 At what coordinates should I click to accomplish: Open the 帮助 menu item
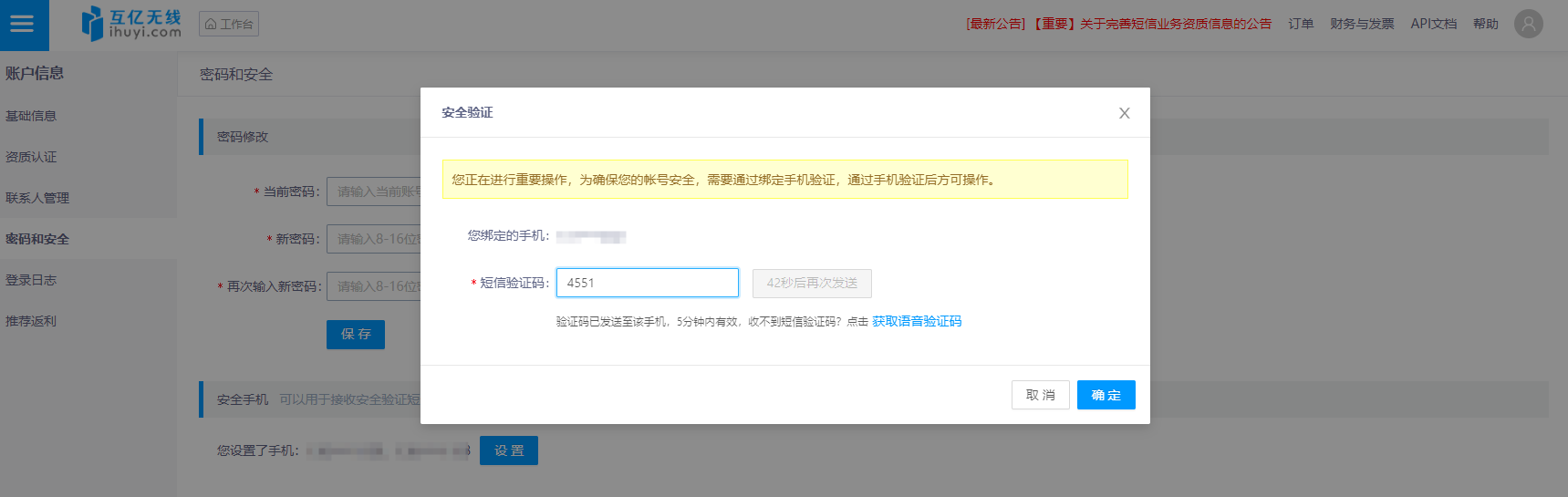(x=1485, y=24)
